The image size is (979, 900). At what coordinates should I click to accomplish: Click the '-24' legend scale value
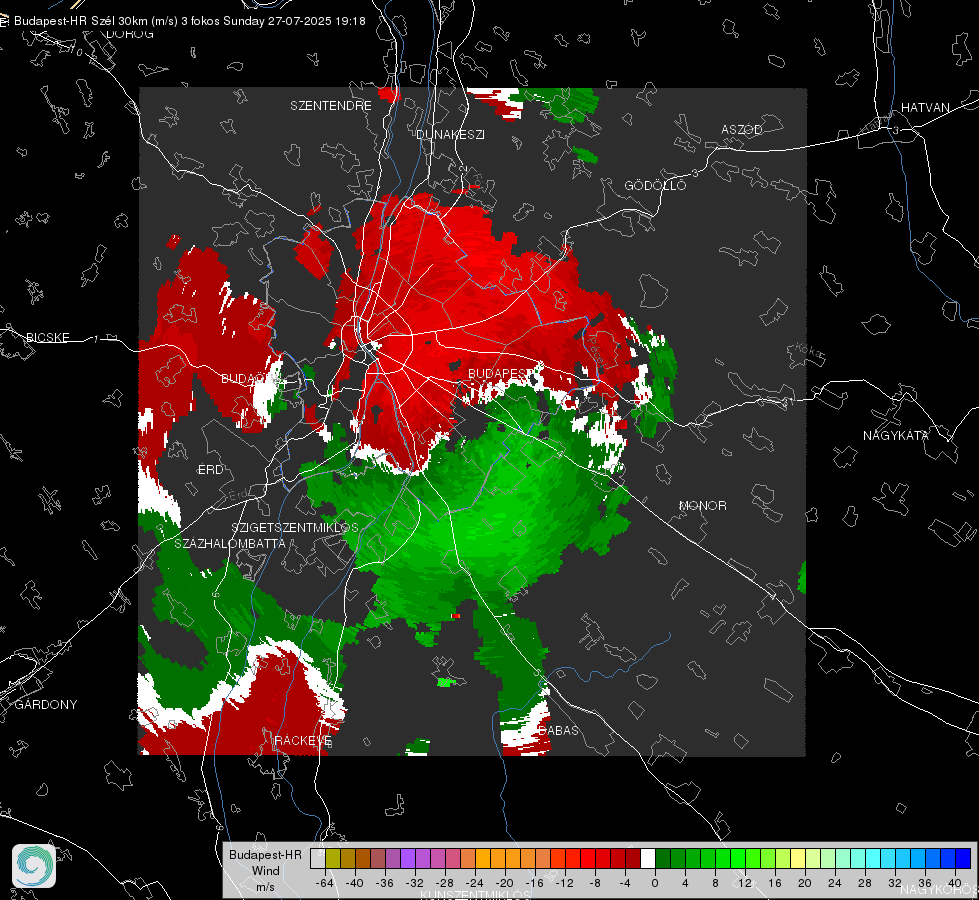pyautogui.click(x=475, y=883)
